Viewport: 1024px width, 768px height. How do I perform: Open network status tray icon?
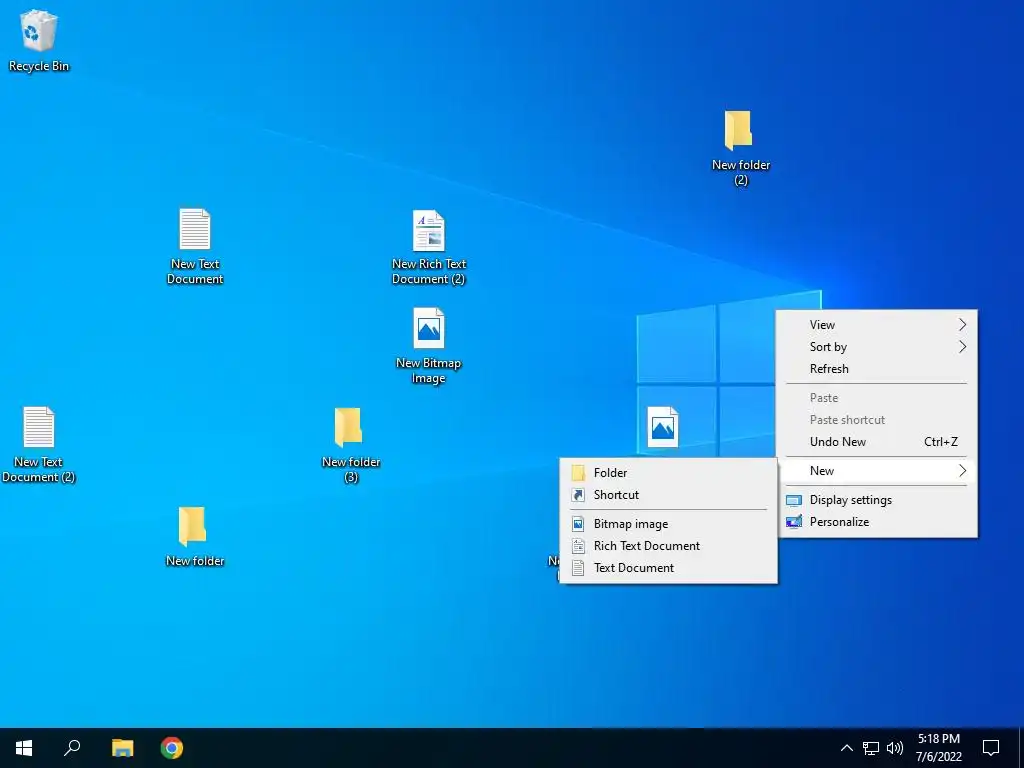pos(871,748)
